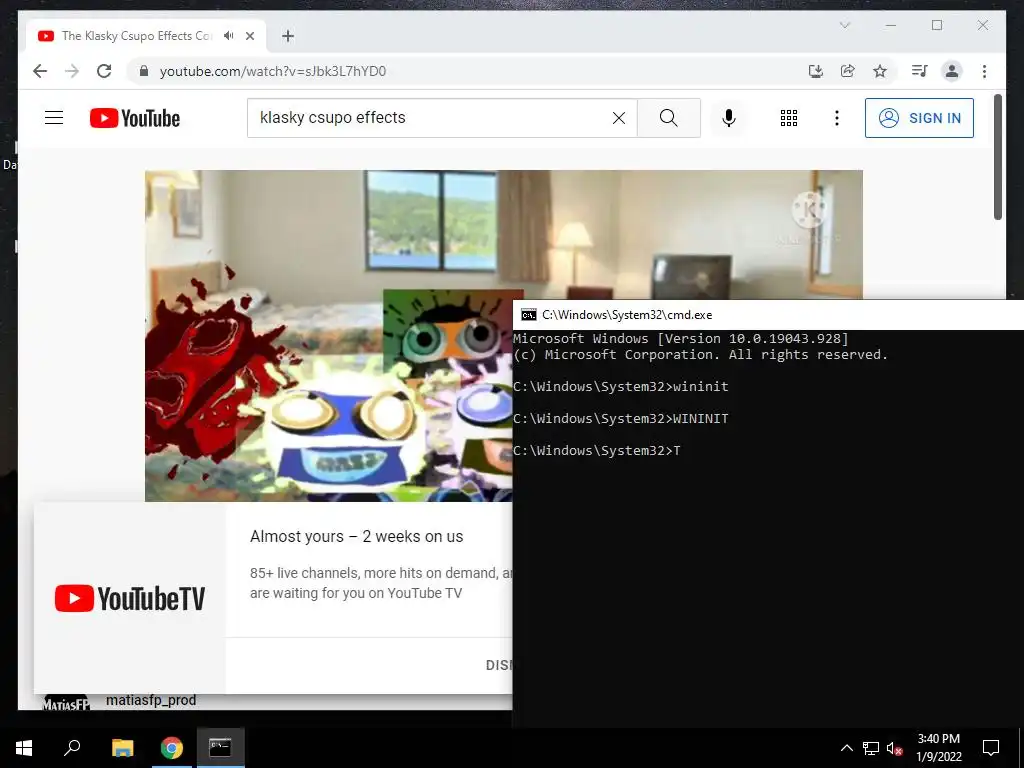1024x768 pixels.
Task: Click the 'C:\Windows\System32>T' prompt line
Action: (x=596, y=451)
